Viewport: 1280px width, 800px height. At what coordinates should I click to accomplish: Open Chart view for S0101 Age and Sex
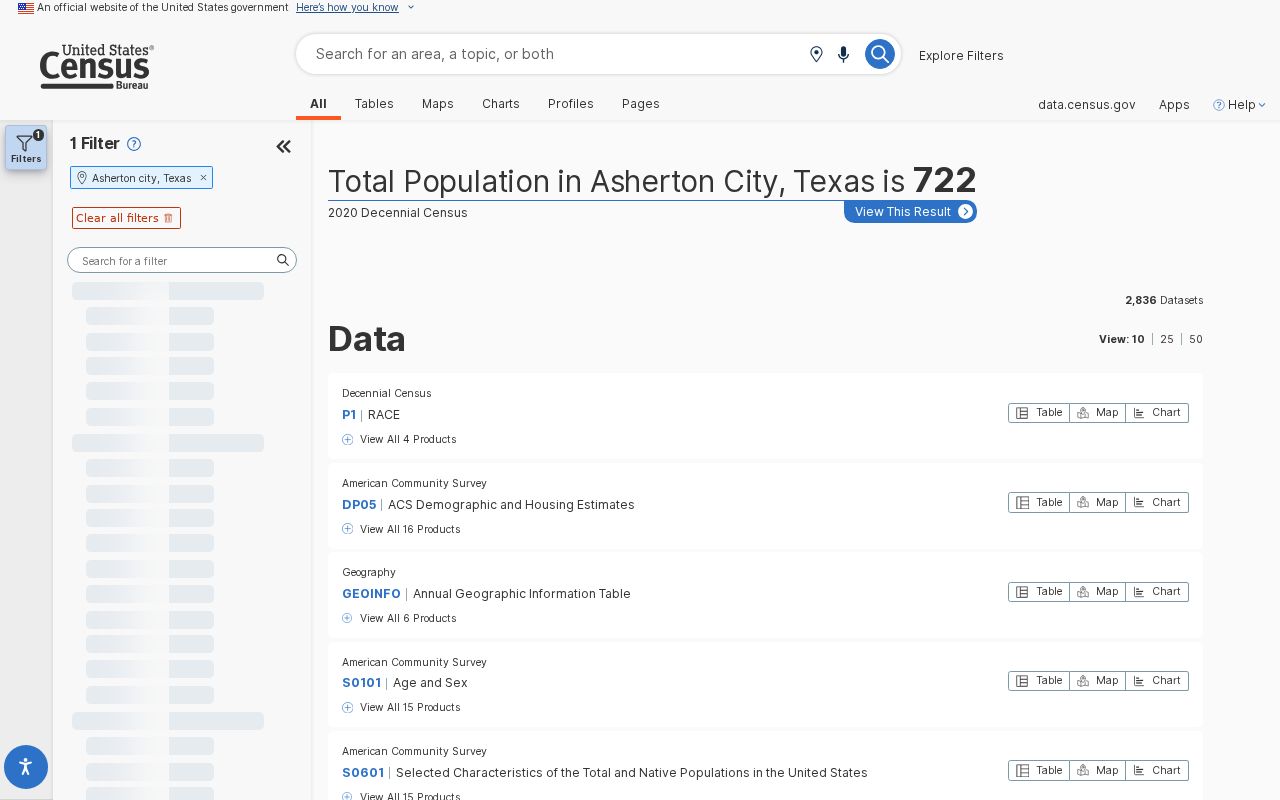tap(1157, 681)
